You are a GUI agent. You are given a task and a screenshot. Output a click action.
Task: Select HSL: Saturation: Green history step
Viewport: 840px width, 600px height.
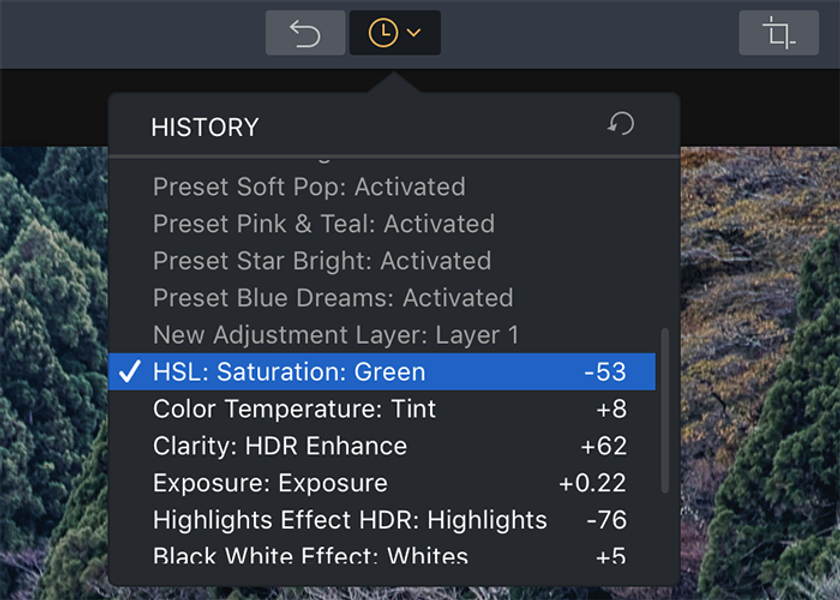[382, 372]
